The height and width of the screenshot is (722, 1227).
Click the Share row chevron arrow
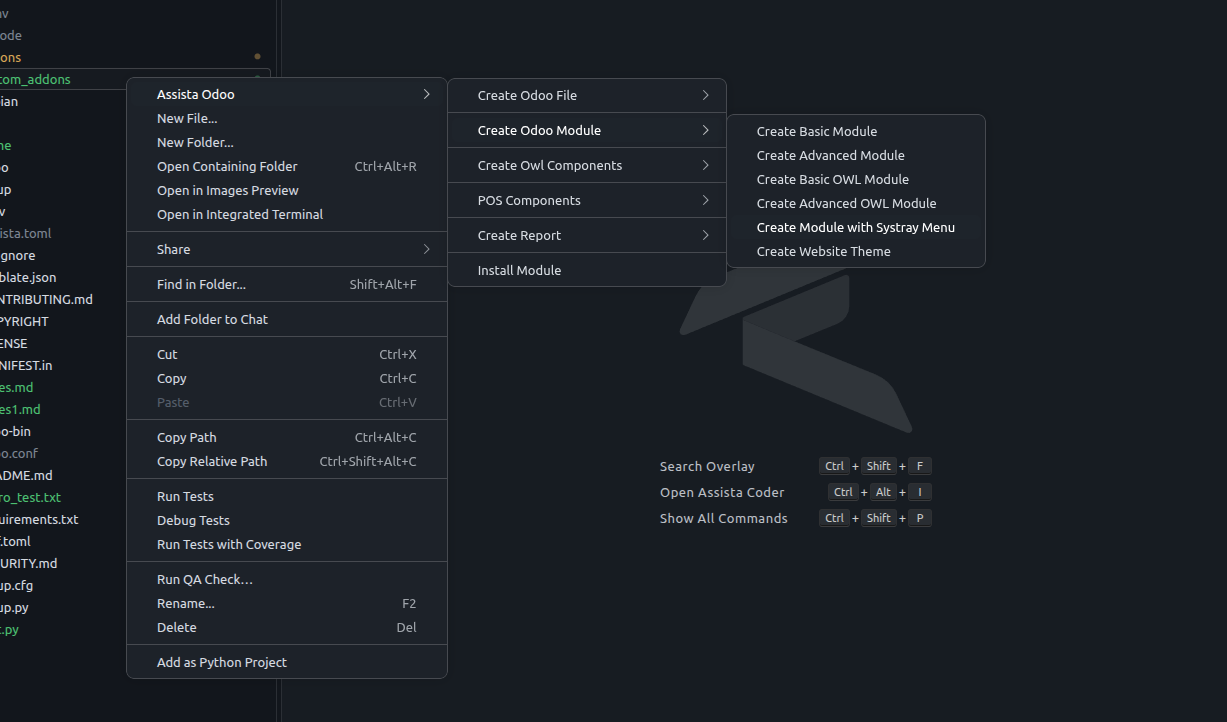tap(426, 249)
